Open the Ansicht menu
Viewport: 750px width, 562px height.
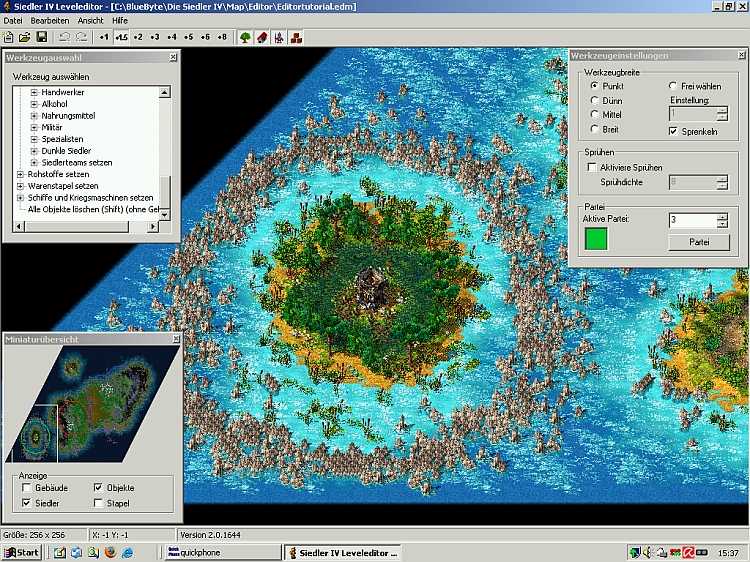click(x=90, y=21)
